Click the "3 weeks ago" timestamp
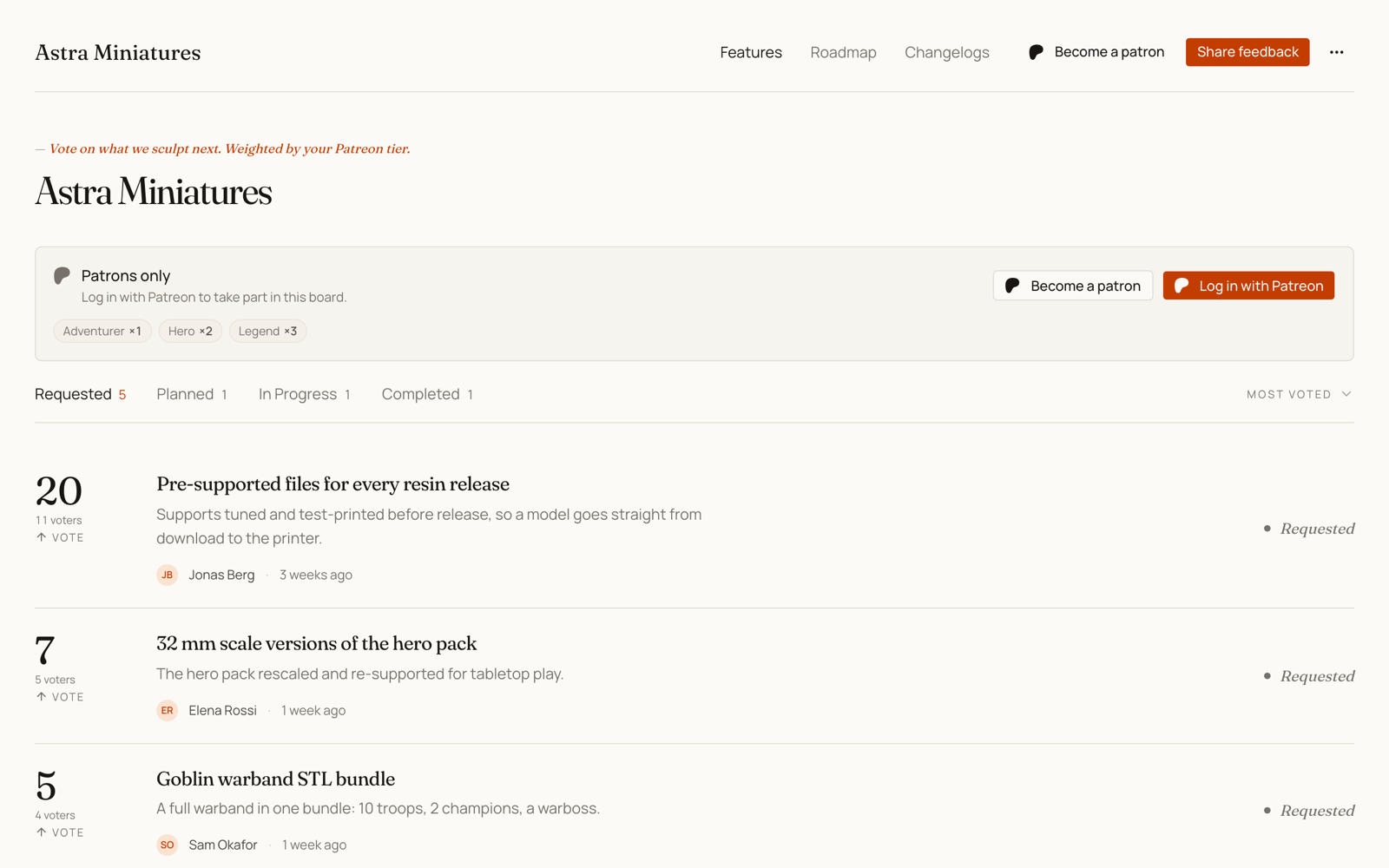This screenshot has height=868, width=1389. [x=316, y=575]
